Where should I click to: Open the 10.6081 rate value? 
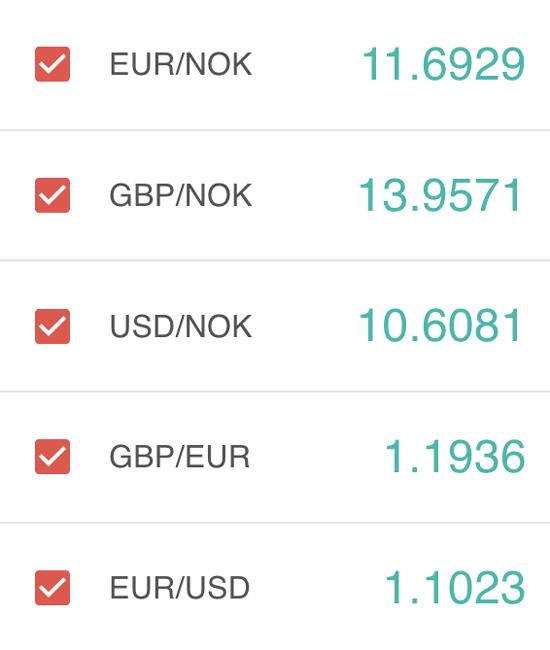pos(440,326)
